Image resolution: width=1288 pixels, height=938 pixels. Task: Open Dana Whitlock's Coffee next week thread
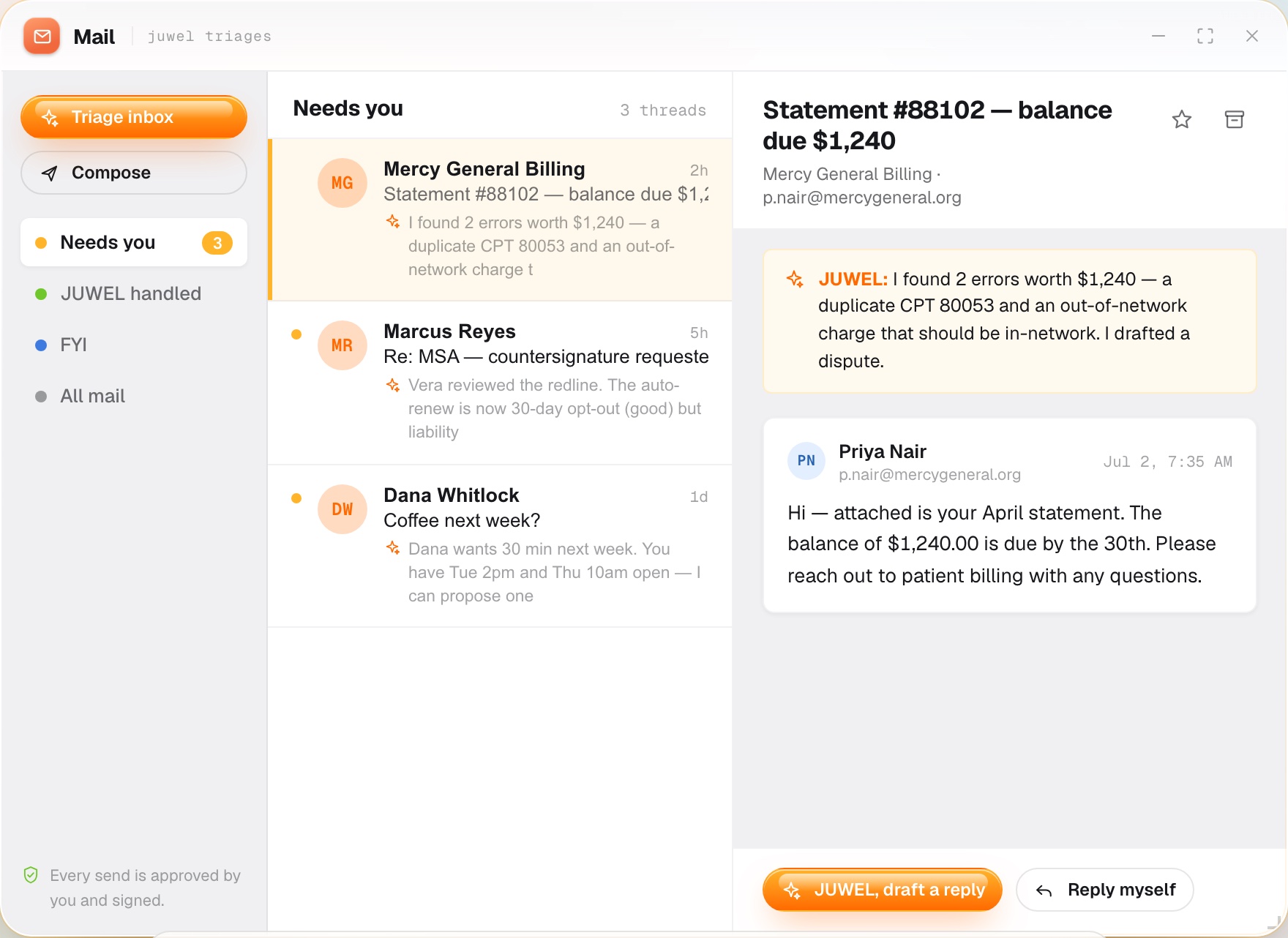[501, 547]
